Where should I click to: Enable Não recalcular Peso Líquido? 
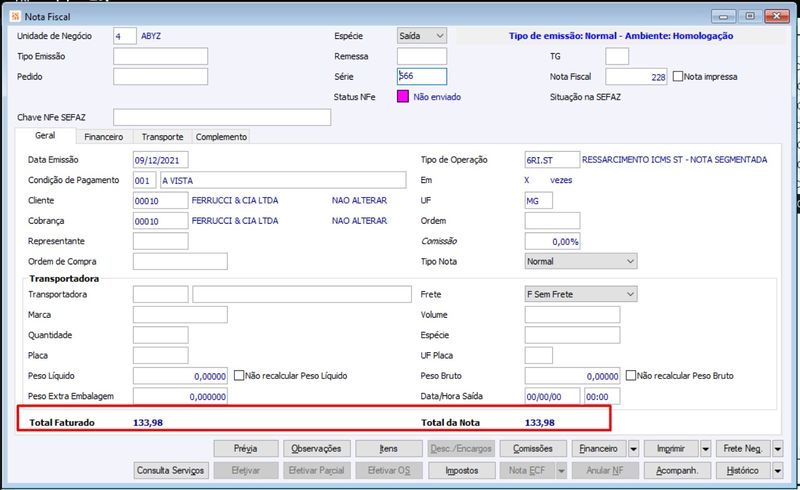[x=239, y=376]
